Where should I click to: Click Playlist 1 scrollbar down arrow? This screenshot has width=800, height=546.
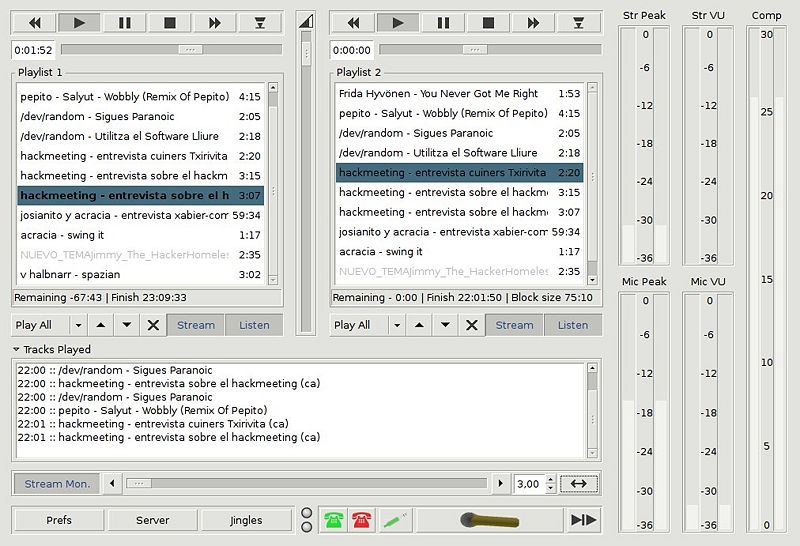(x=273, y=280)
